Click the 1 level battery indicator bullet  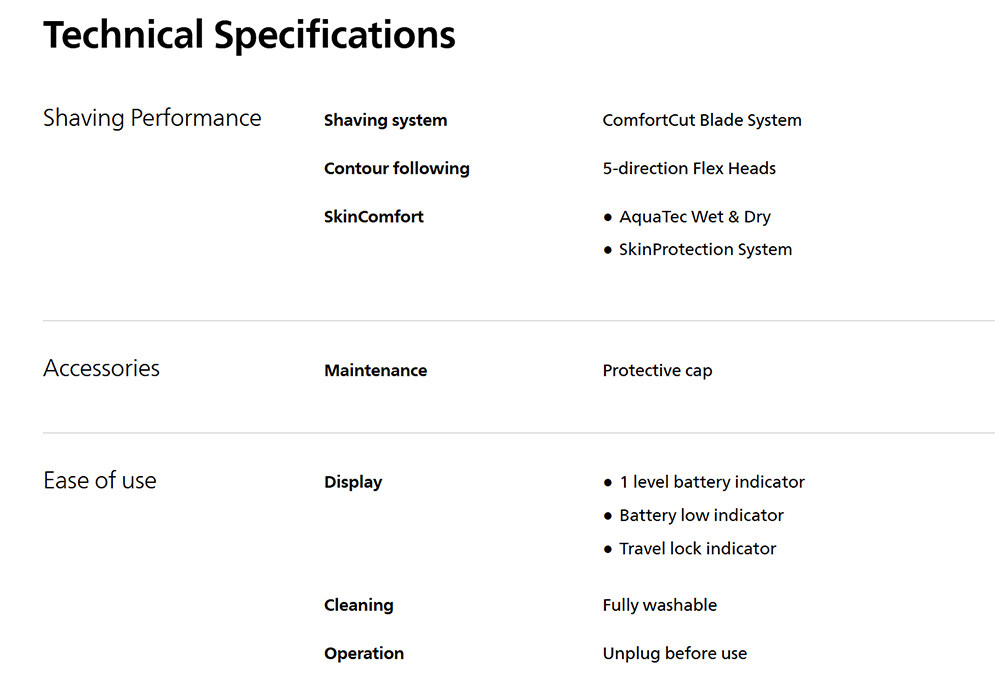coord(711,482)
